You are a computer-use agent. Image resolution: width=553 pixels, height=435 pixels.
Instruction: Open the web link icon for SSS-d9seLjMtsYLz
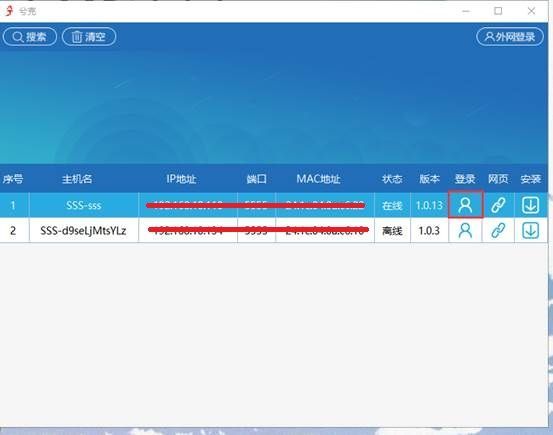(498, 231)
